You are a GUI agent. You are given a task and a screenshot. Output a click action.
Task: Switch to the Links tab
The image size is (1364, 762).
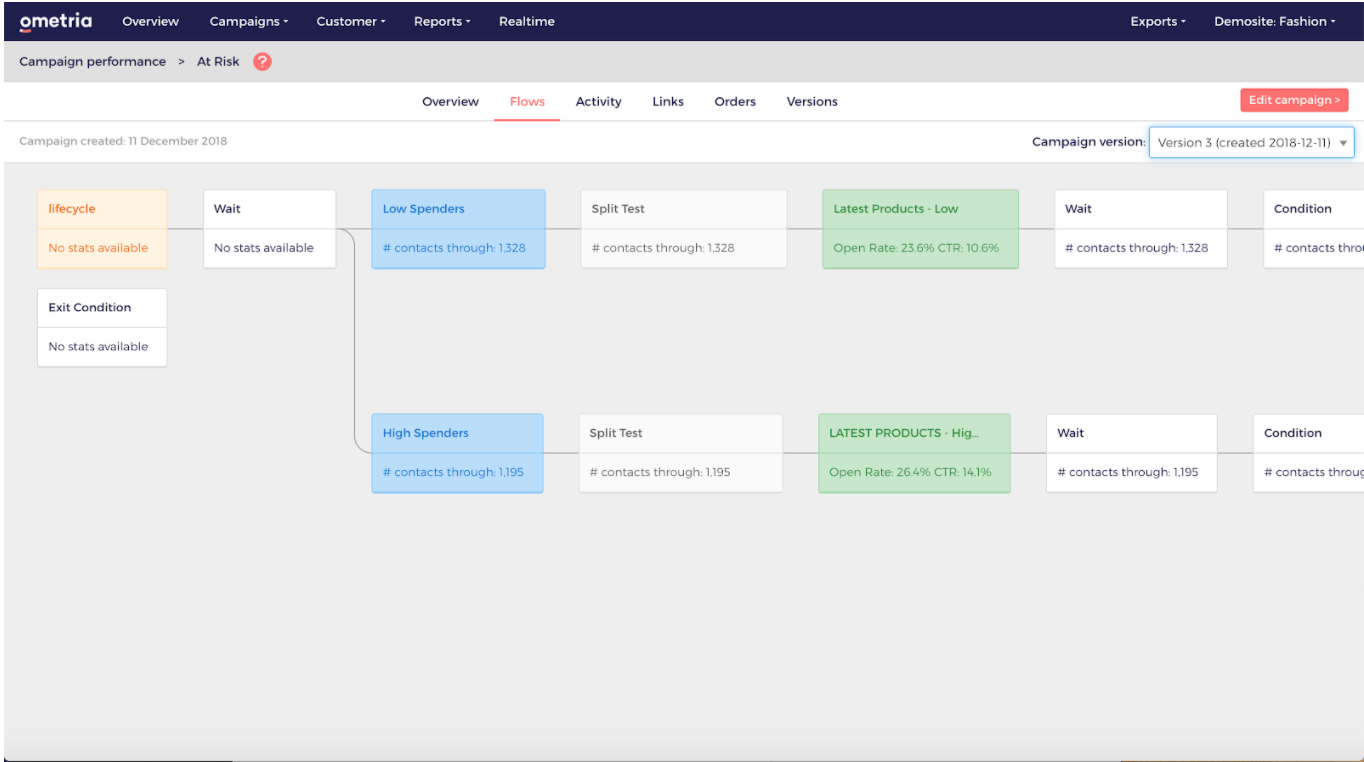click(x=668, y=101)
